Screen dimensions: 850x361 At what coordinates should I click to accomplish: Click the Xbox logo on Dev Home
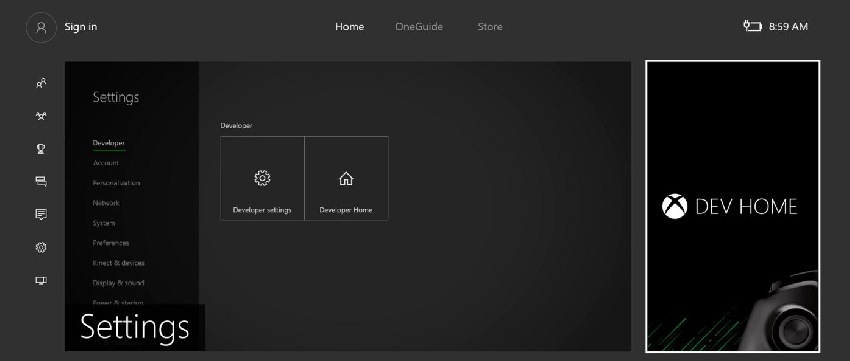pos(674,207)
